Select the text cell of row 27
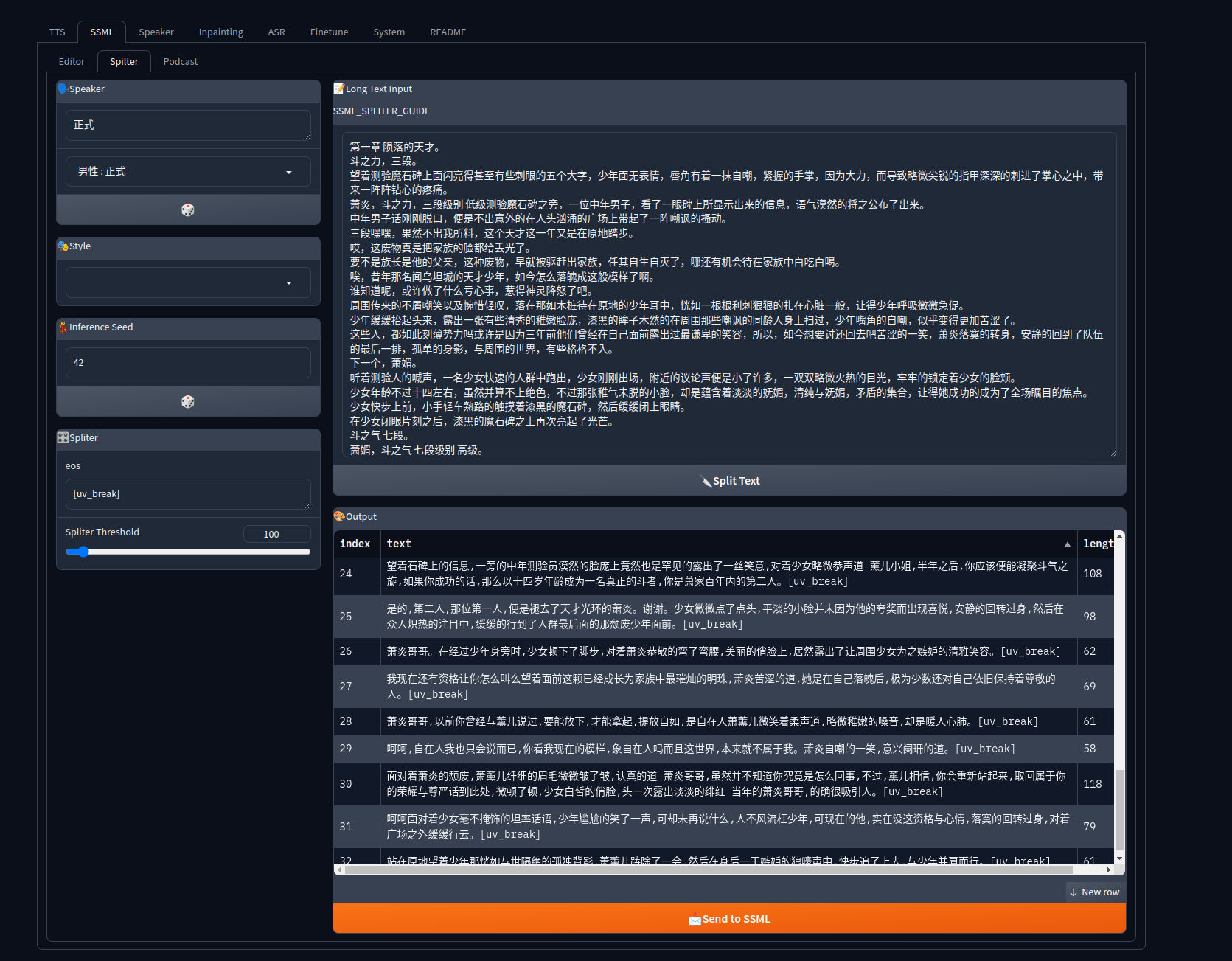The image size is (1232, 961). [x=728, y=687]
